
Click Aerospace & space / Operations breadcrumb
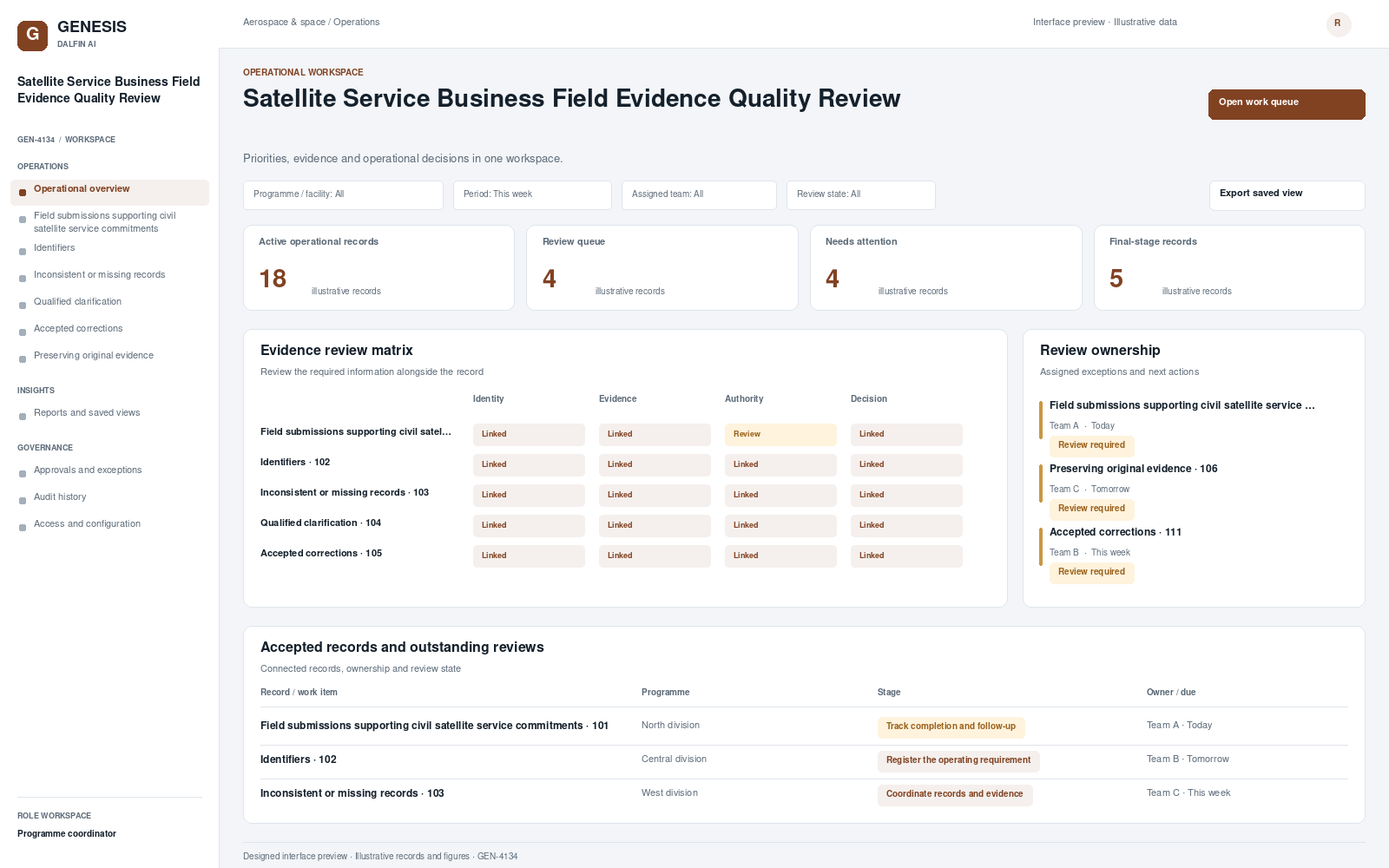311,23
